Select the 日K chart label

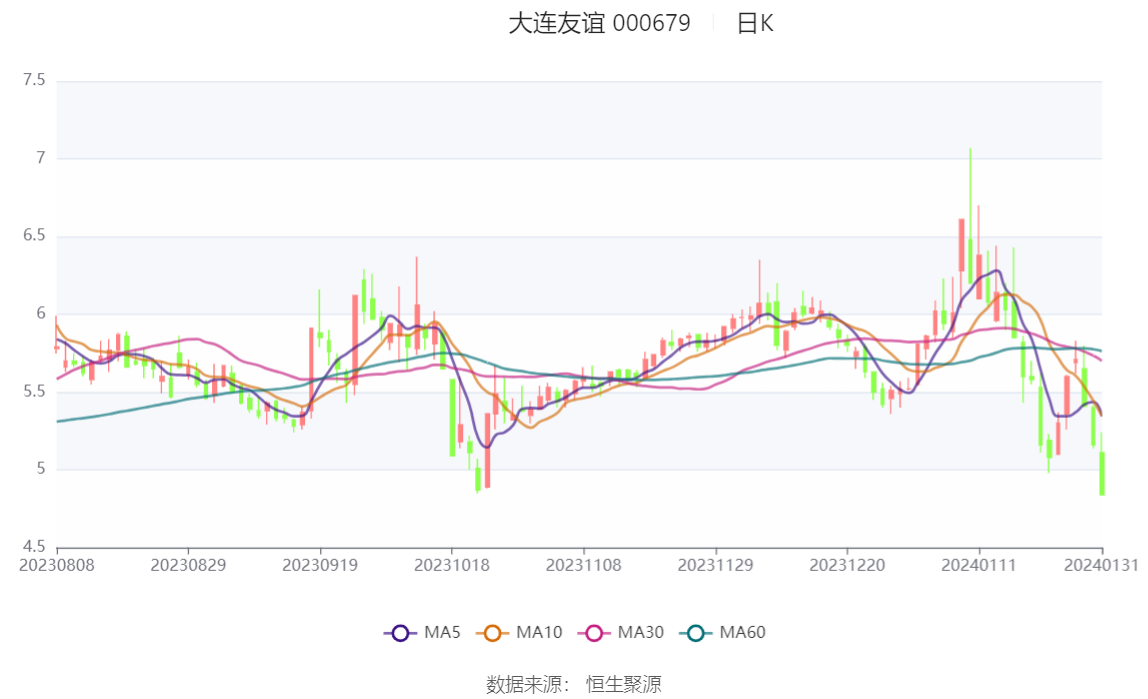point(755,23)
